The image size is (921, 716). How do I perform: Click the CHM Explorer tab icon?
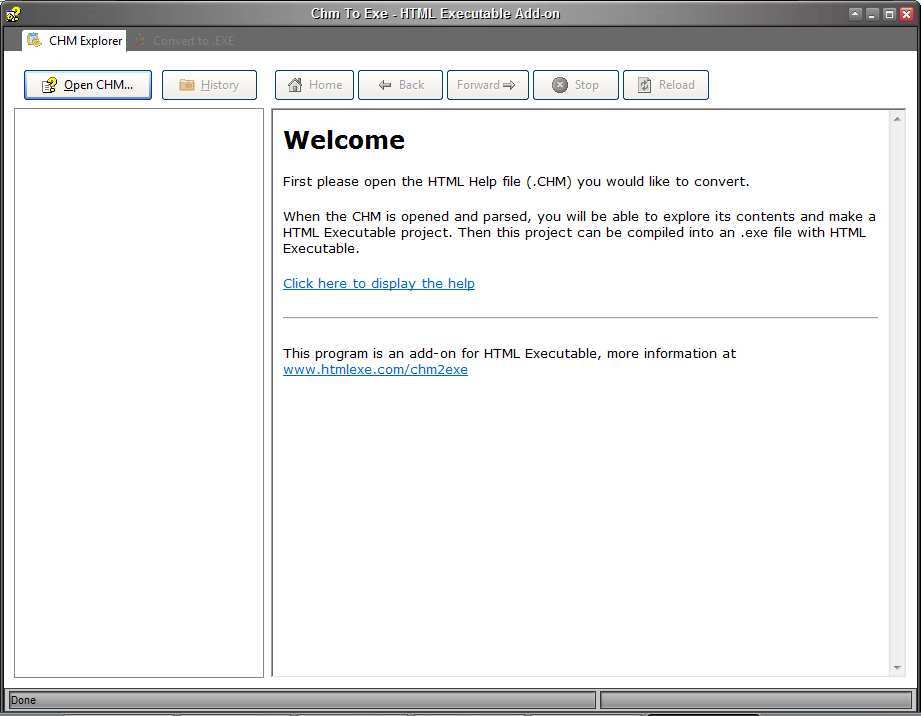click(34, 40)
